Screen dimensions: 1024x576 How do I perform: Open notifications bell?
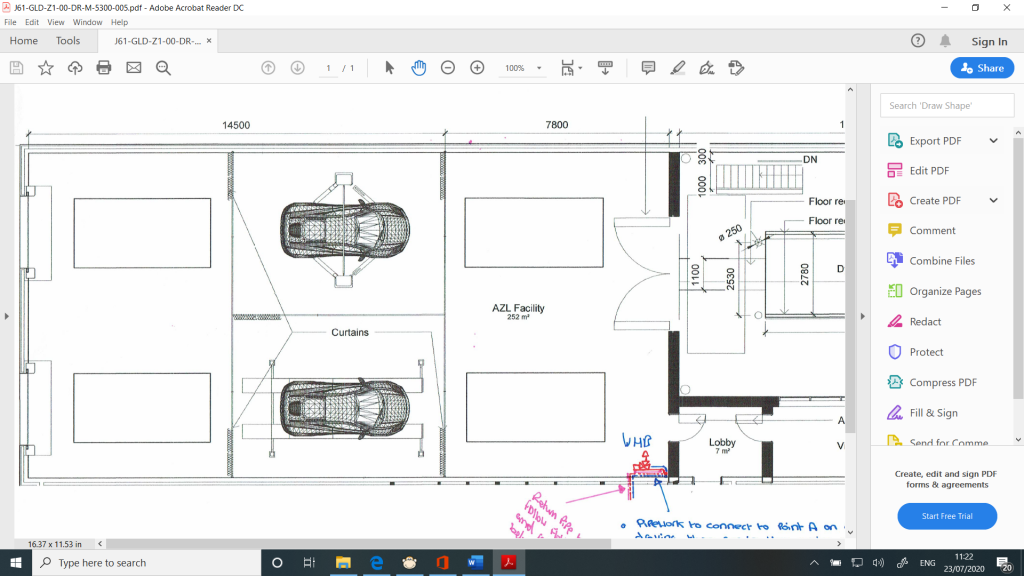pos(945,40)
